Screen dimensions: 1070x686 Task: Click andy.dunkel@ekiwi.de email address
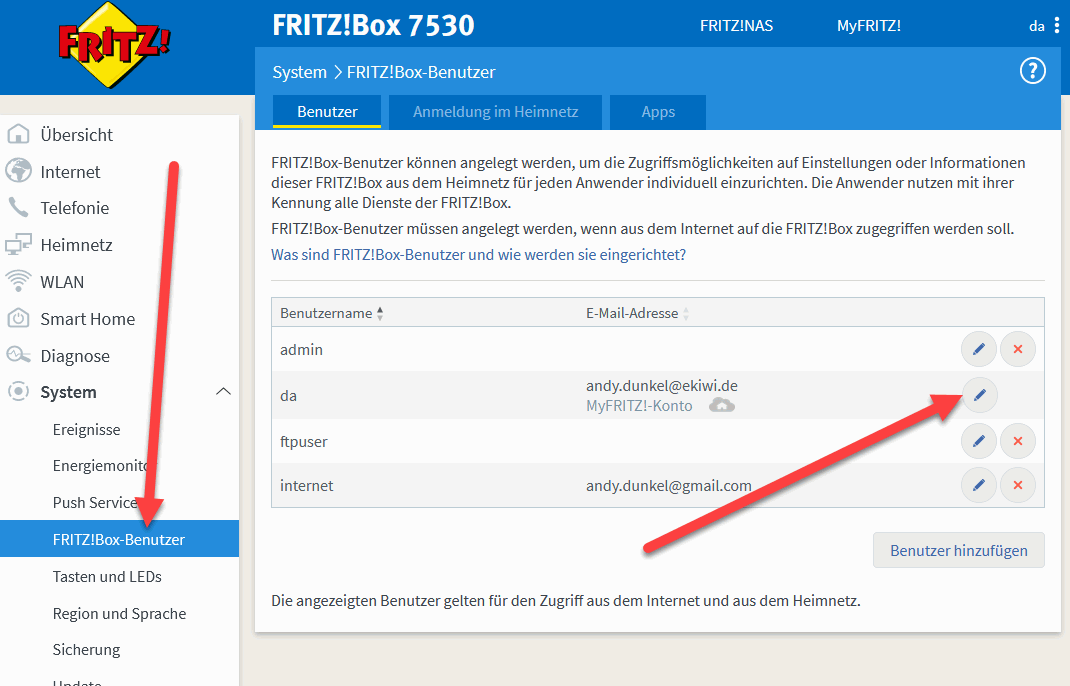pyautogui.click(x=662, y=386)
